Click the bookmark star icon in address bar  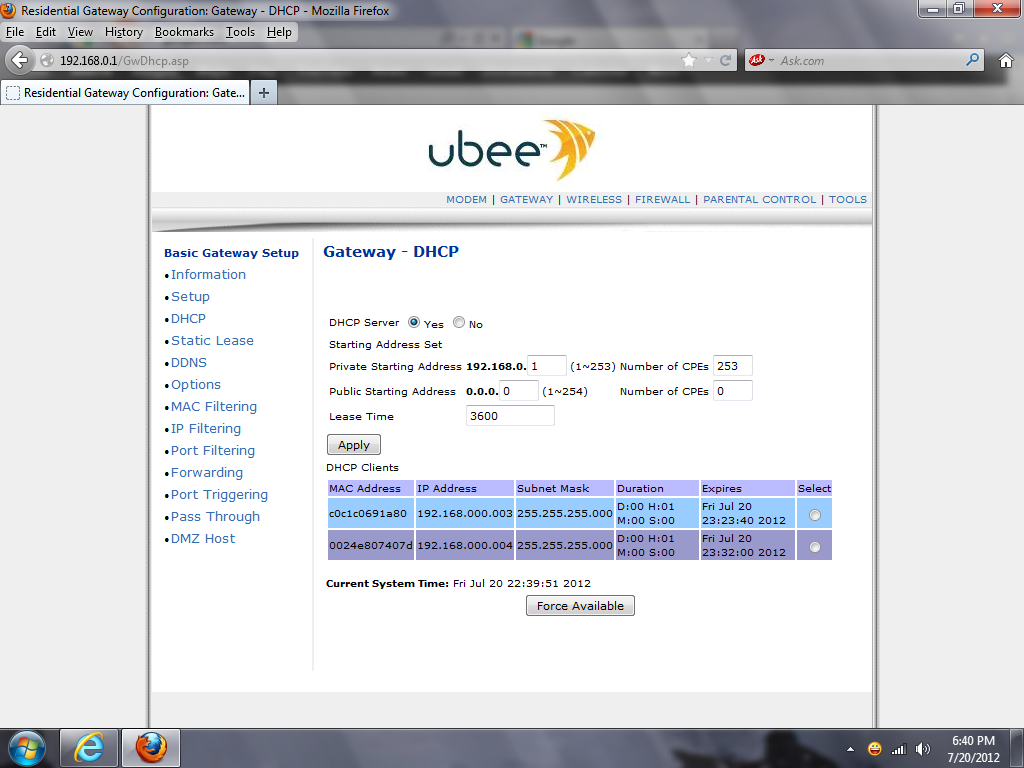(x=689, y=60)
